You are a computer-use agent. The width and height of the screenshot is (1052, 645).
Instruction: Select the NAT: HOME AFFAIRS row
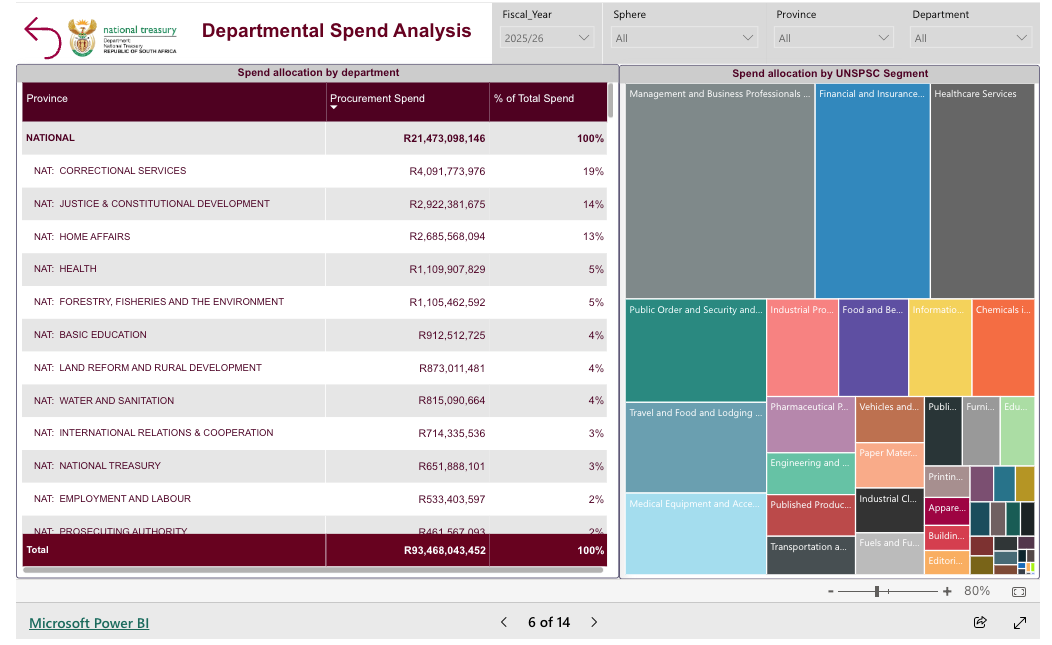tap(82, 237)
